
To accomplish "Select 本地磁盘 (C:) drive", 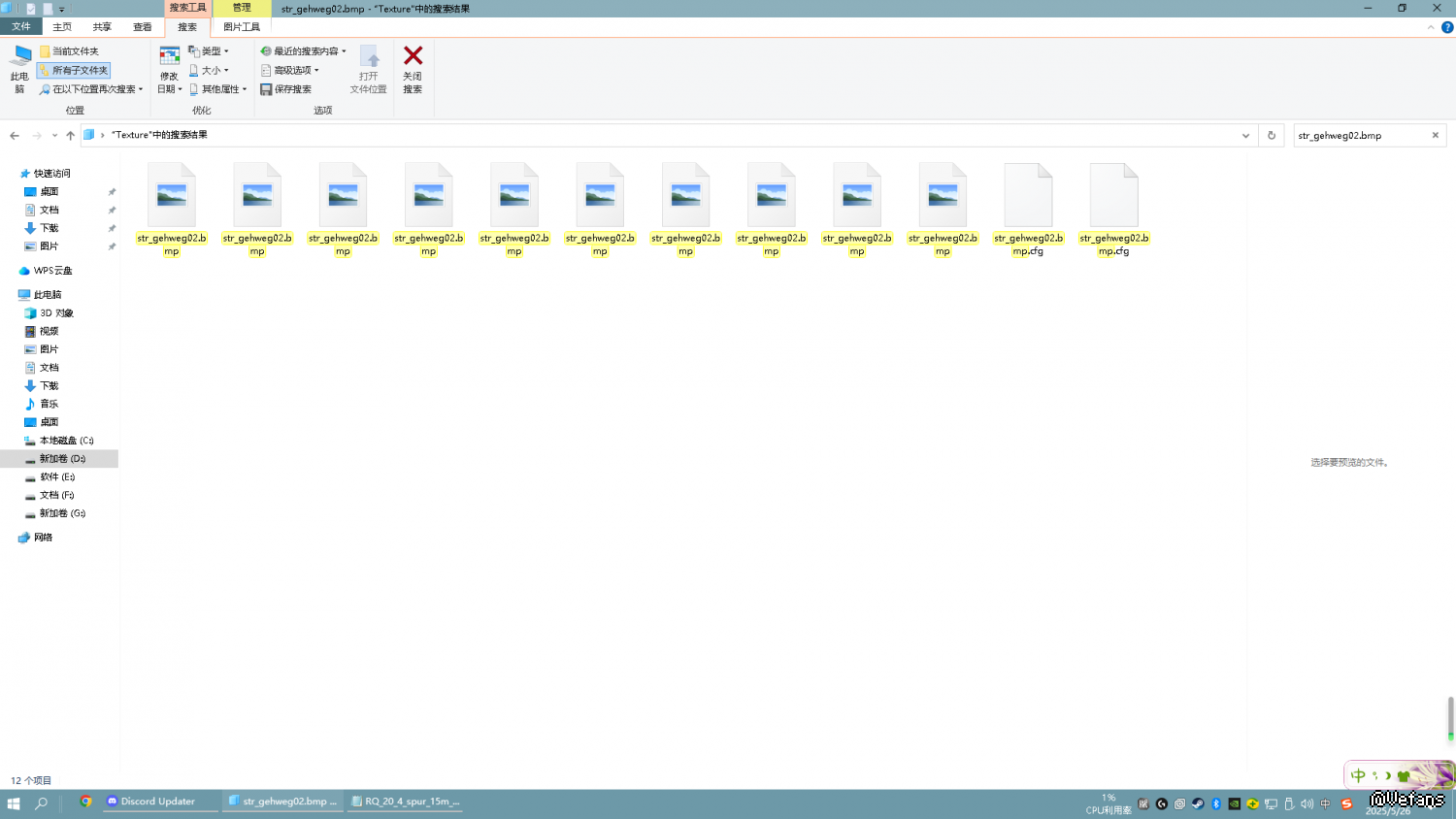I will (59, 441).
